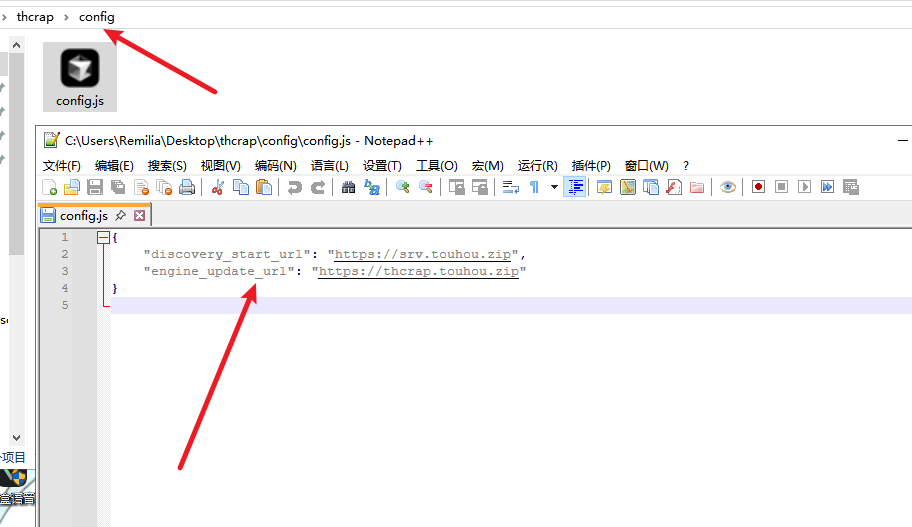Screen dimensions: 912x527
Task: Minimize the Notepad++ window
Action: coord(902,141)
